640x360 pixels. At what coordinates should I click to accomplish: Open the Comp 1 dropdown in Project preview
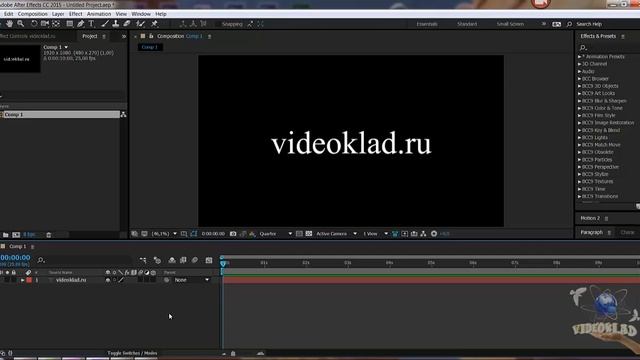[66, 47]
